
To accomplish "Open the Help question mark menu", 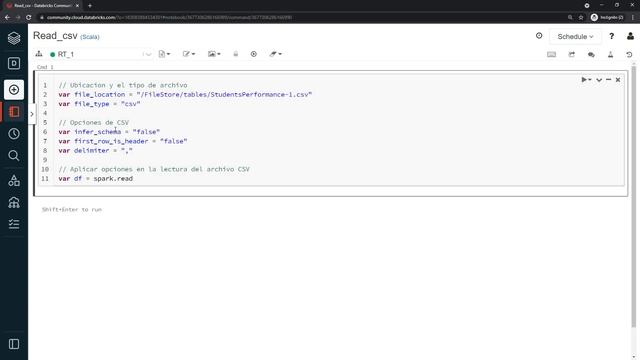I will click(611, 36).
